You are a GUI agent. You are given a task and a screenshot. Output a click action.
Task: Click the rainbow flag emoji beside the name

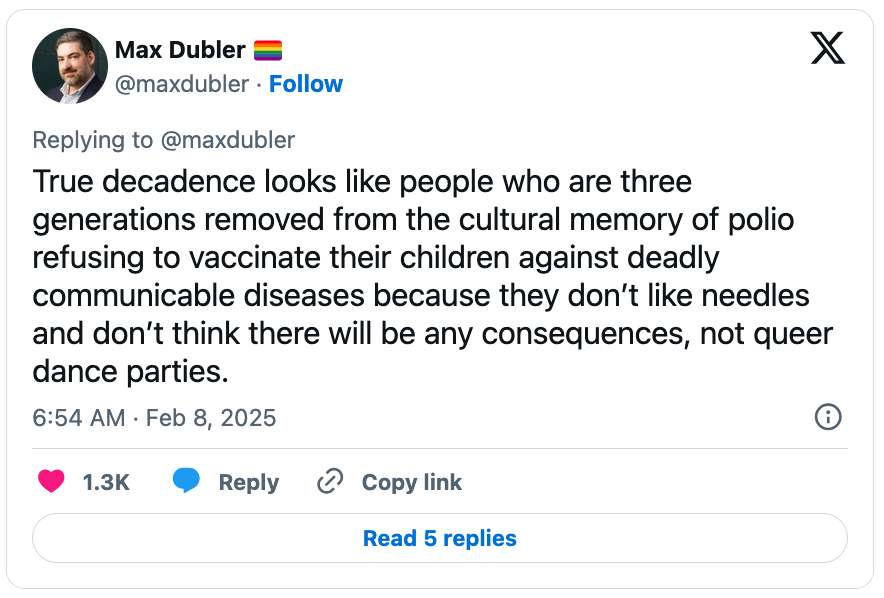268,49
